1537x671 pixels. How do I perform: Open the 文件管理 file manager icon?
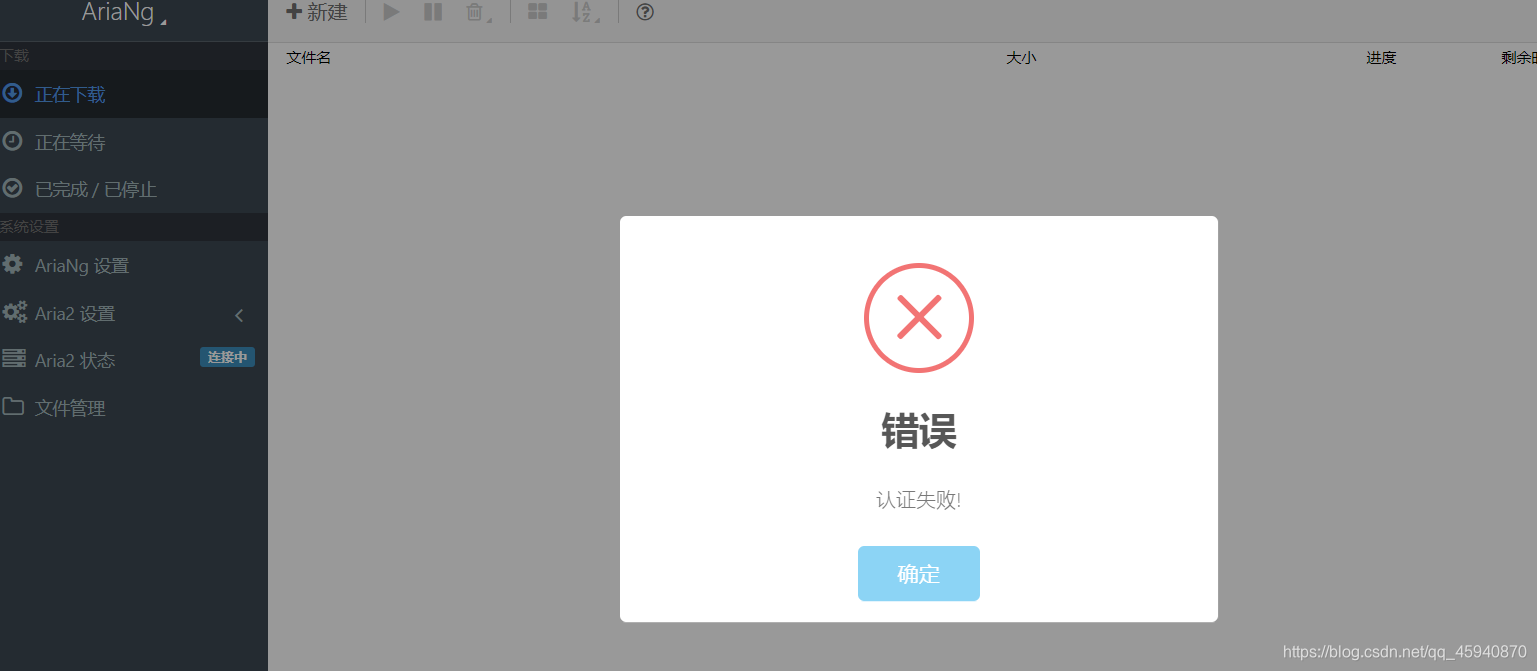14,407
